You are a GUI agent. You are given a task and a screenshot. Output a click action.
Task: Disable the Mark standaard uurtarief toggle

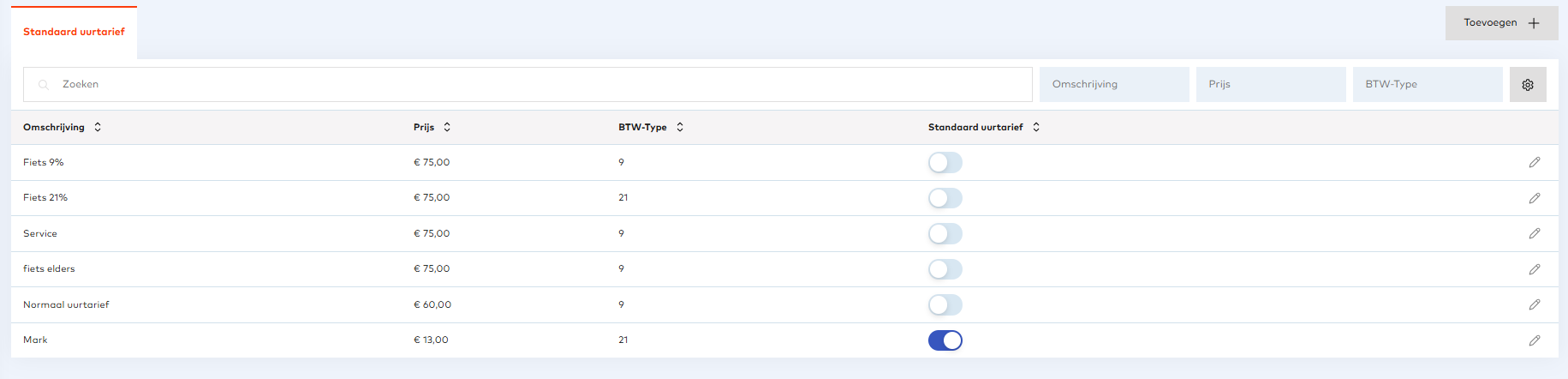pos(945,340)
